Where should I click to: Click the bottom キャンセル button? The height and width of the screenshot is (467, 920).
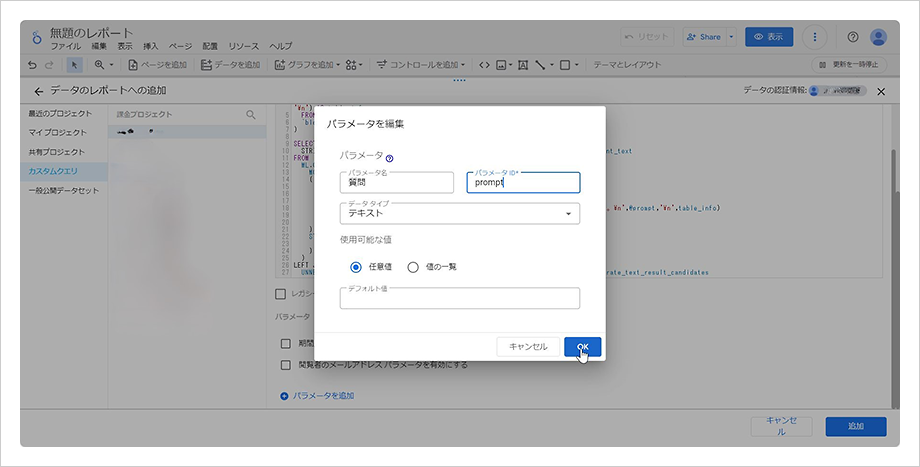(x=782, y=427)
